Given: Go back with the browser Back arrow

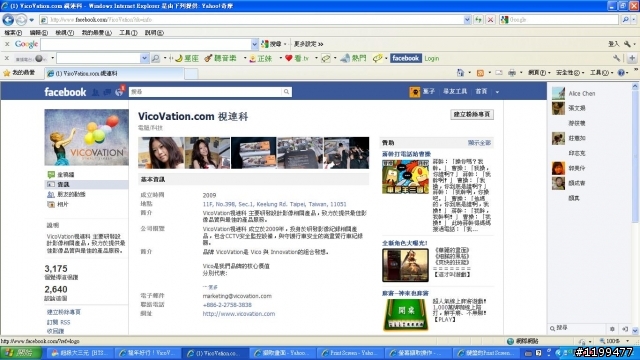Looking at the screenshot, I should pos(8,19).
